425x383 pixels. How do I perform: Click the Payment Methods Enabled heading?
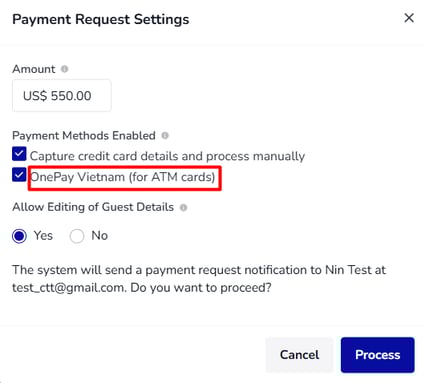(84, 136)
